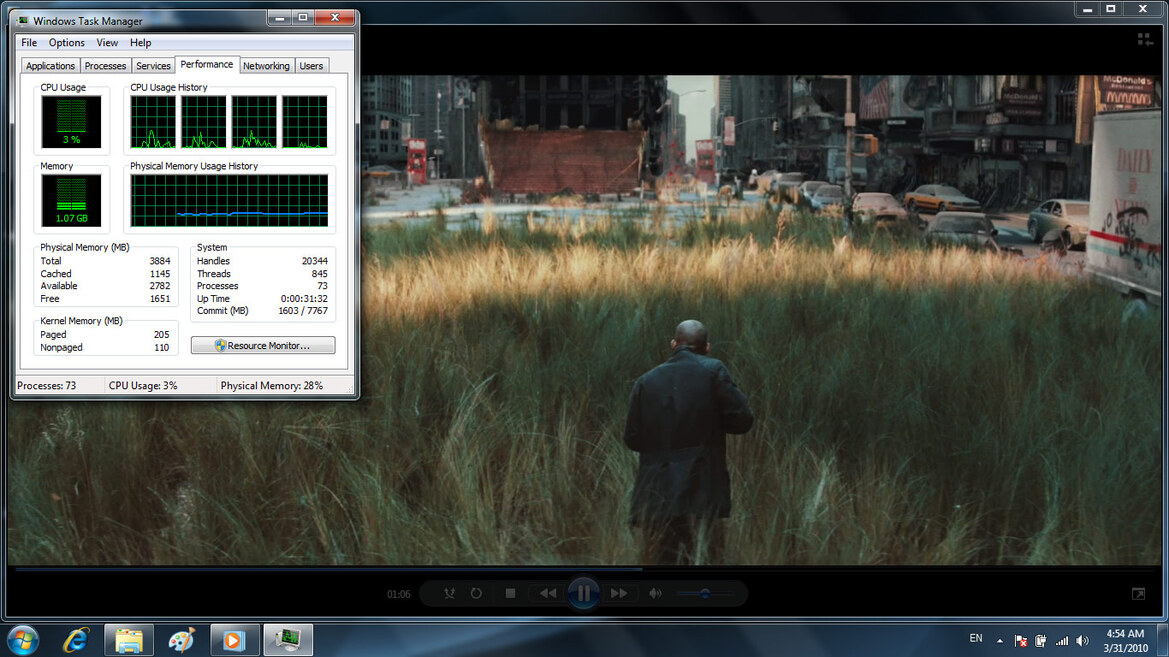The image size is (1169, 657).
Task: Switch to the Services tab
Action: [x=153, y=66]
